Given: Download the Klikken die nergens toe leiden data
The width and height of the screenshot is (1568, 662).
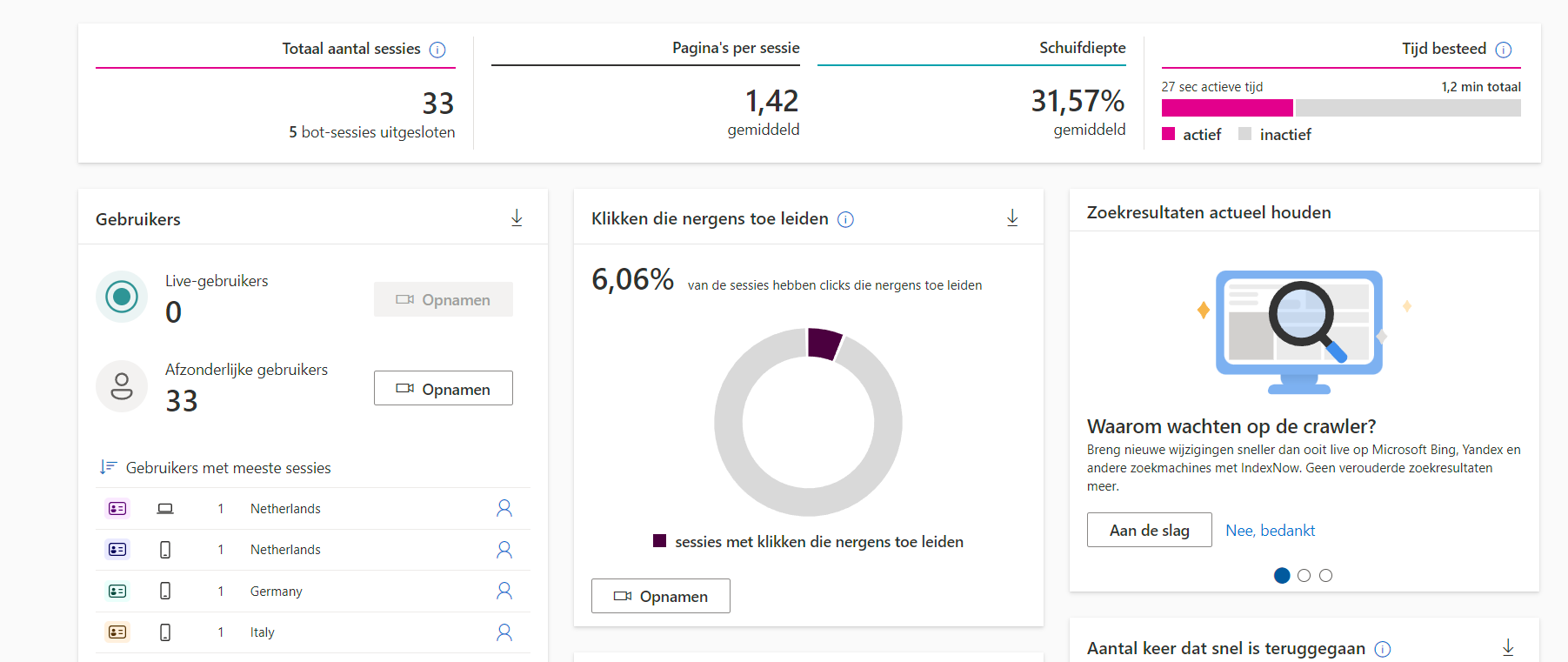Looking at the screenshot, I should (1012, 217).
